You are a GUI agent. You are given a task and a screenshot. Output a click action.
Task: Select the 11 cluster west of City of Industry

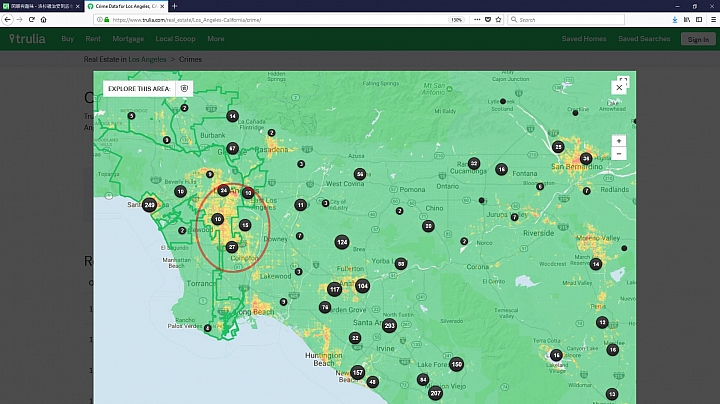click(300, 205)
